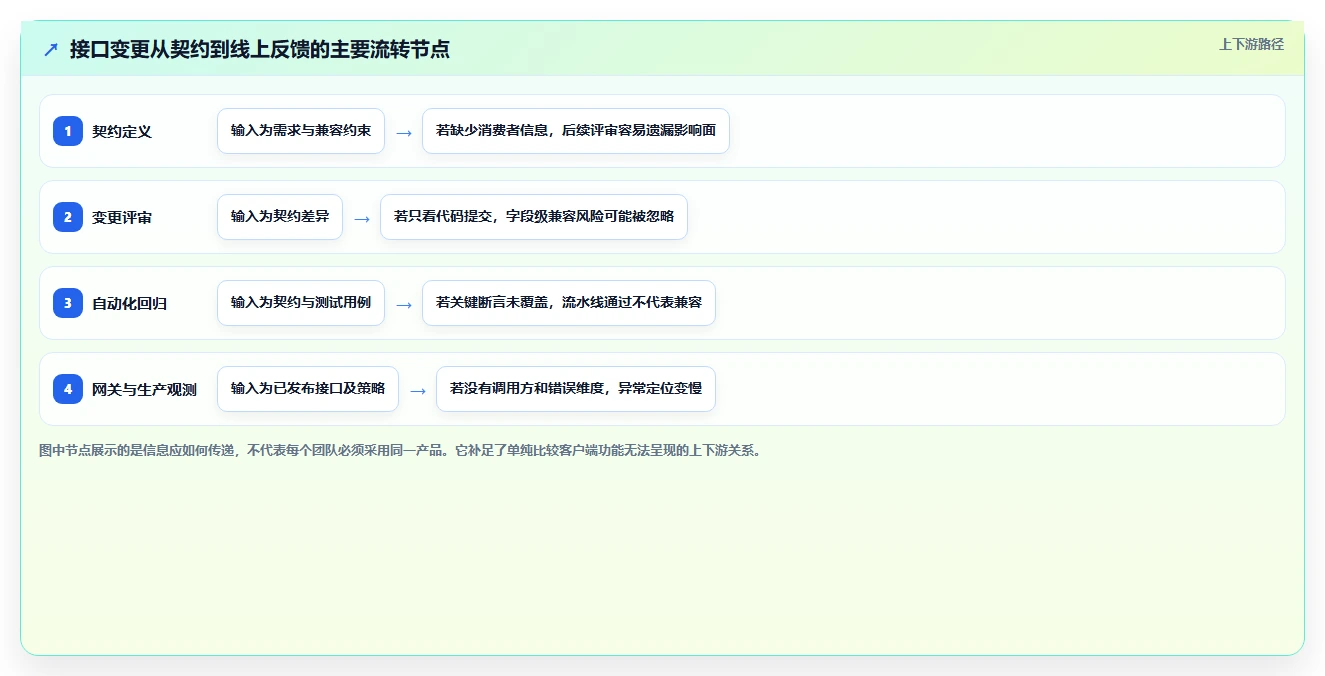Click the footnote beginning 图中节点展示的是信息应如何传递
The width and height of the screenshot is (1325, 676).
(400, 451)
